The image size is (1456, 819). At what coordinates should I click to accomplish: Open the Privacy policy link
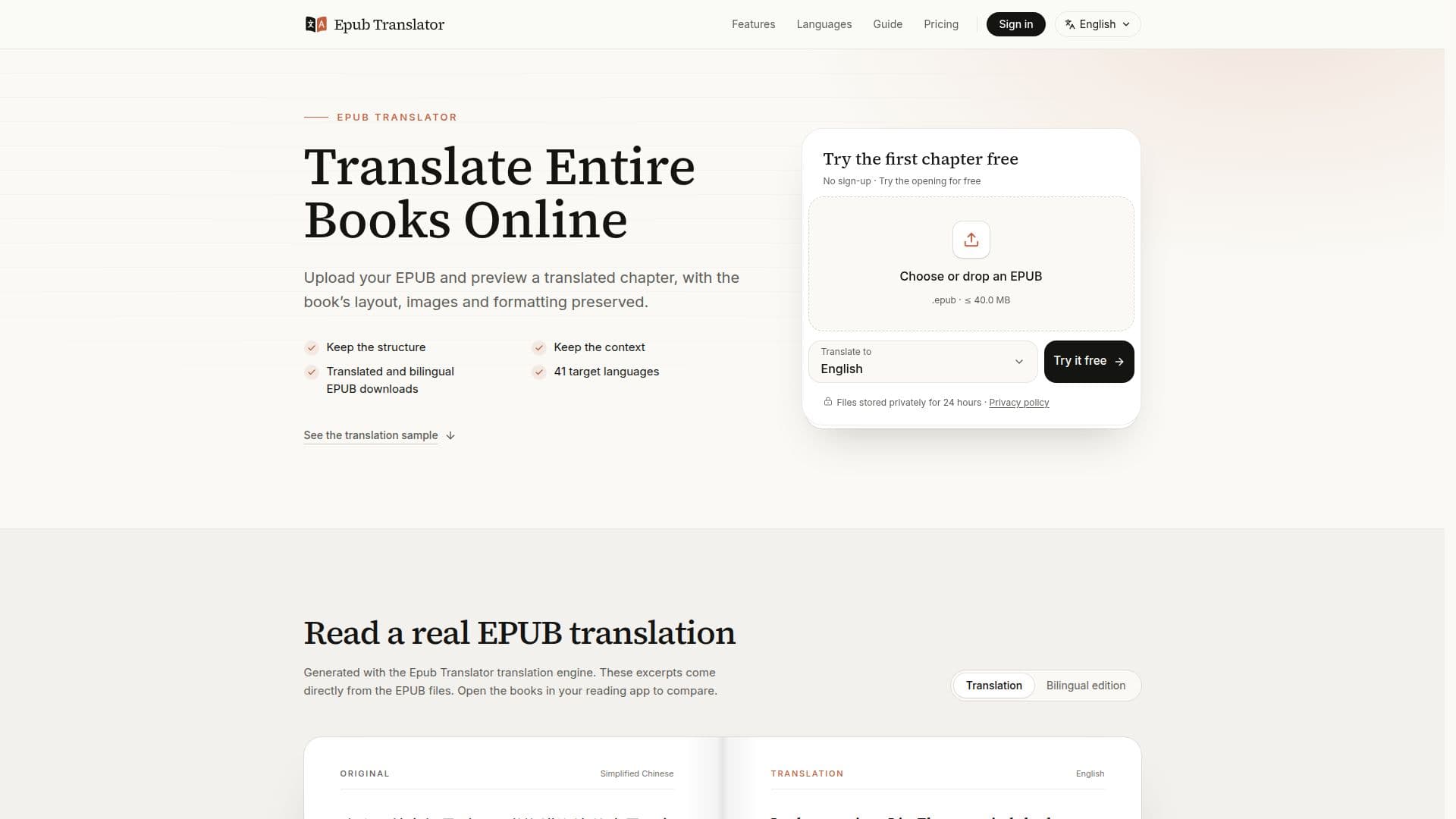click(x=1018, y=403)
